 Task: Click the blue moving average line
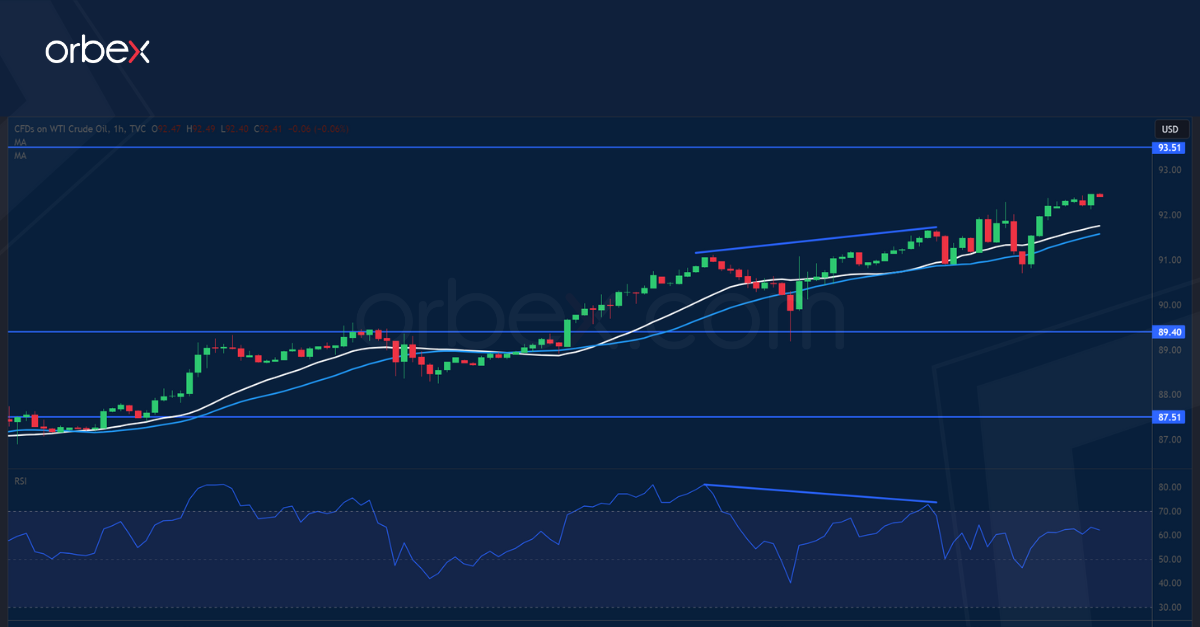640,332
